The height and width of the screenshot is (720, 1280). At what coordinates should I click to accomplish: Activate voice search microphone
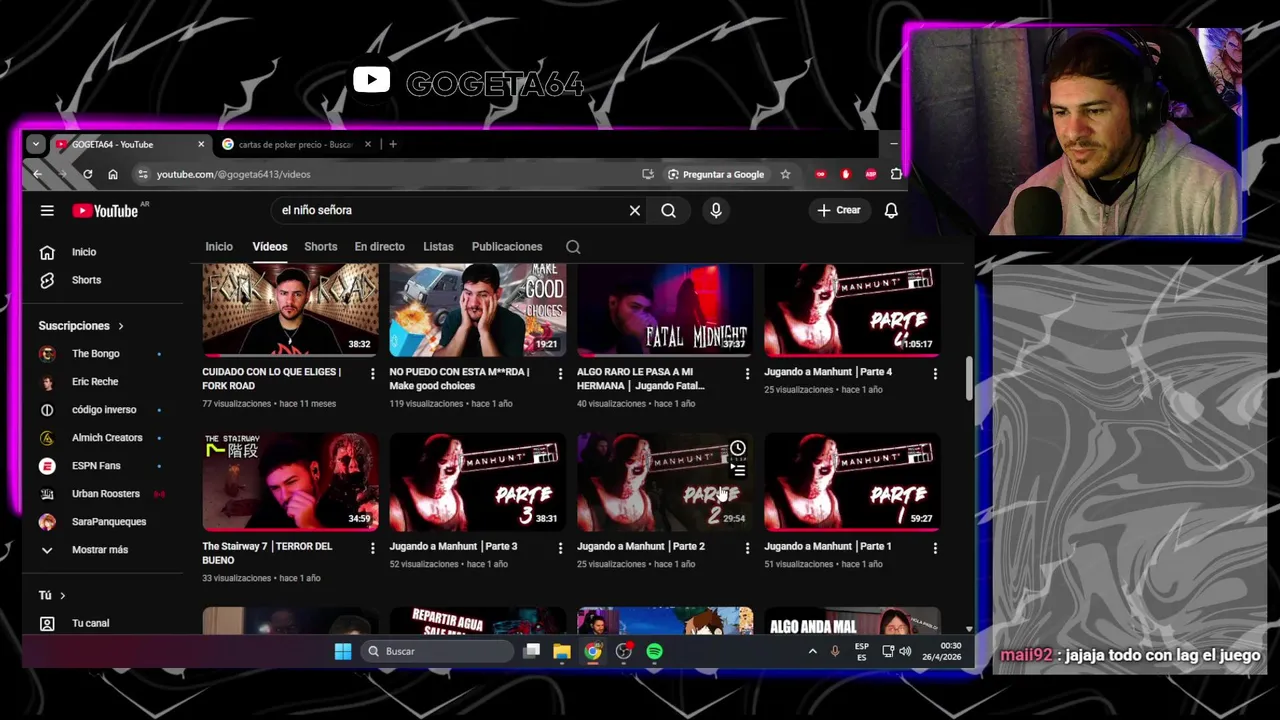(x=715, y=210)
